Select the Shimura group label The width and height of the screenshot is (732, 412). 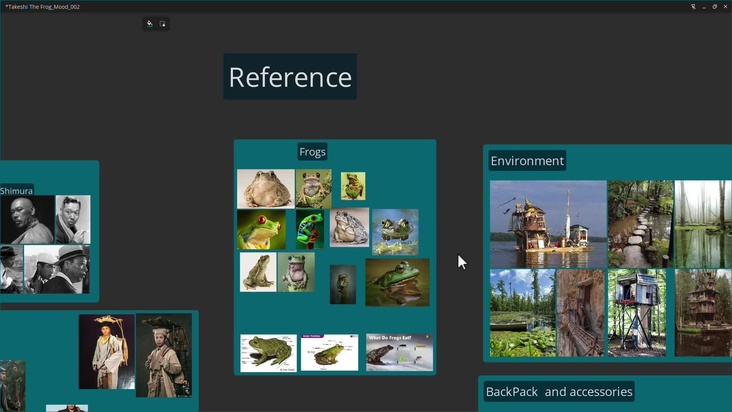pyautogui.click(x=17, y=190)
